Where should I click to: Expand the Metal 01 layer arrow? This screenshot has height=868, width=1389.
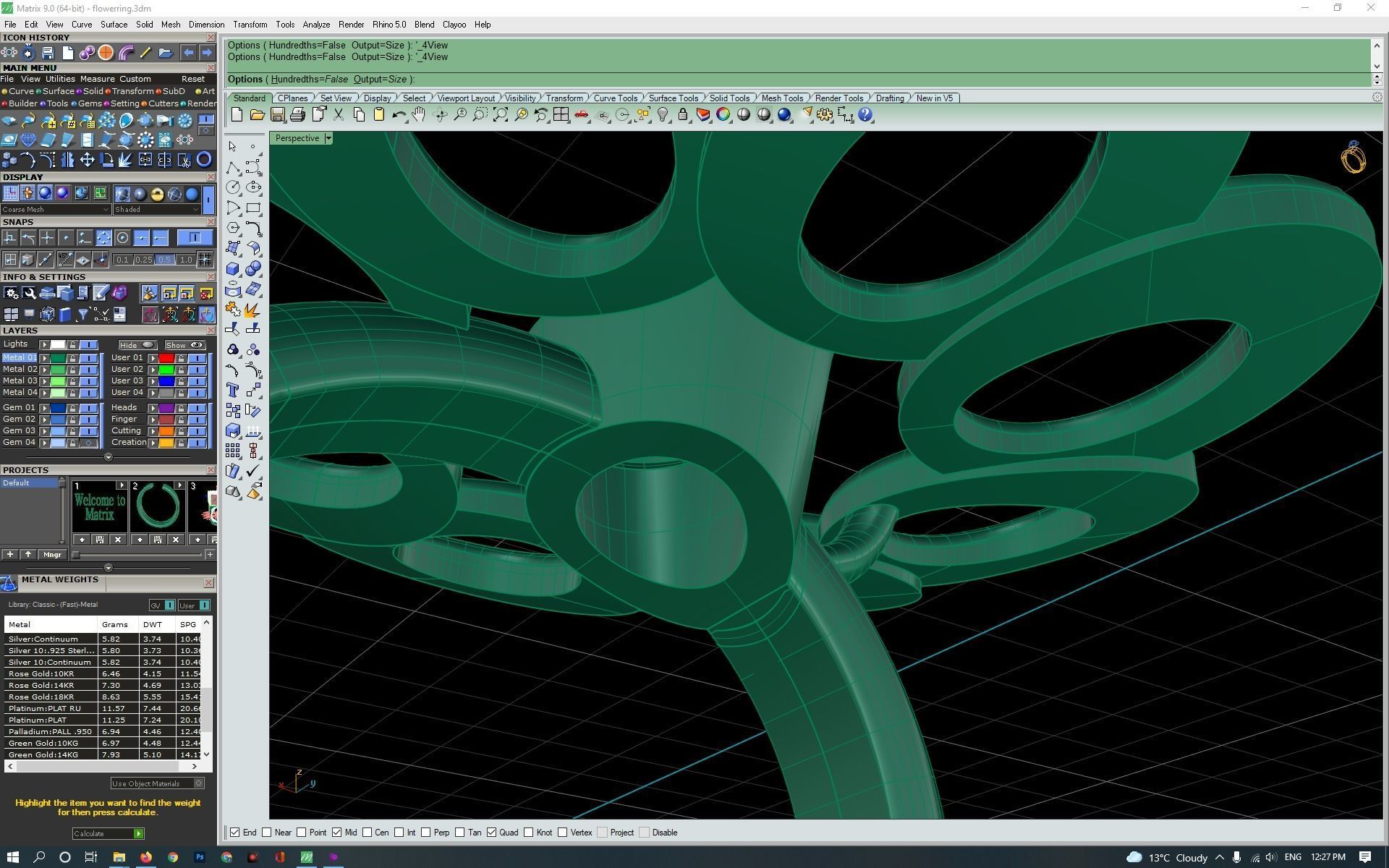[45, 358]
